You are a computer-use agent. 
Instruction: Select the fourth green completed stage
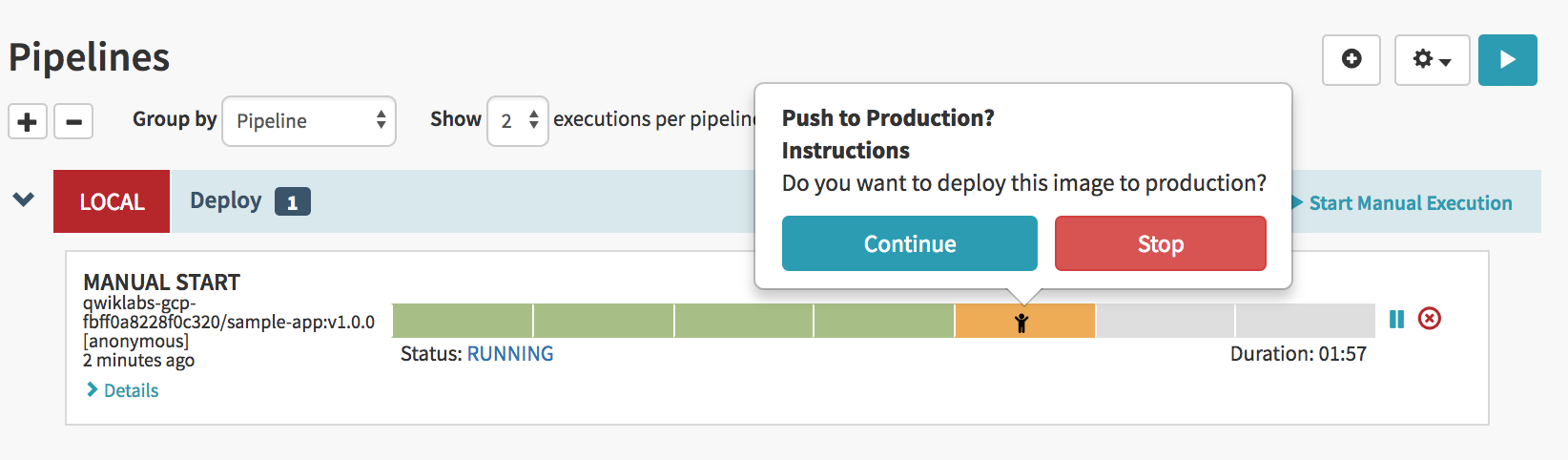(x=883, y=321)
